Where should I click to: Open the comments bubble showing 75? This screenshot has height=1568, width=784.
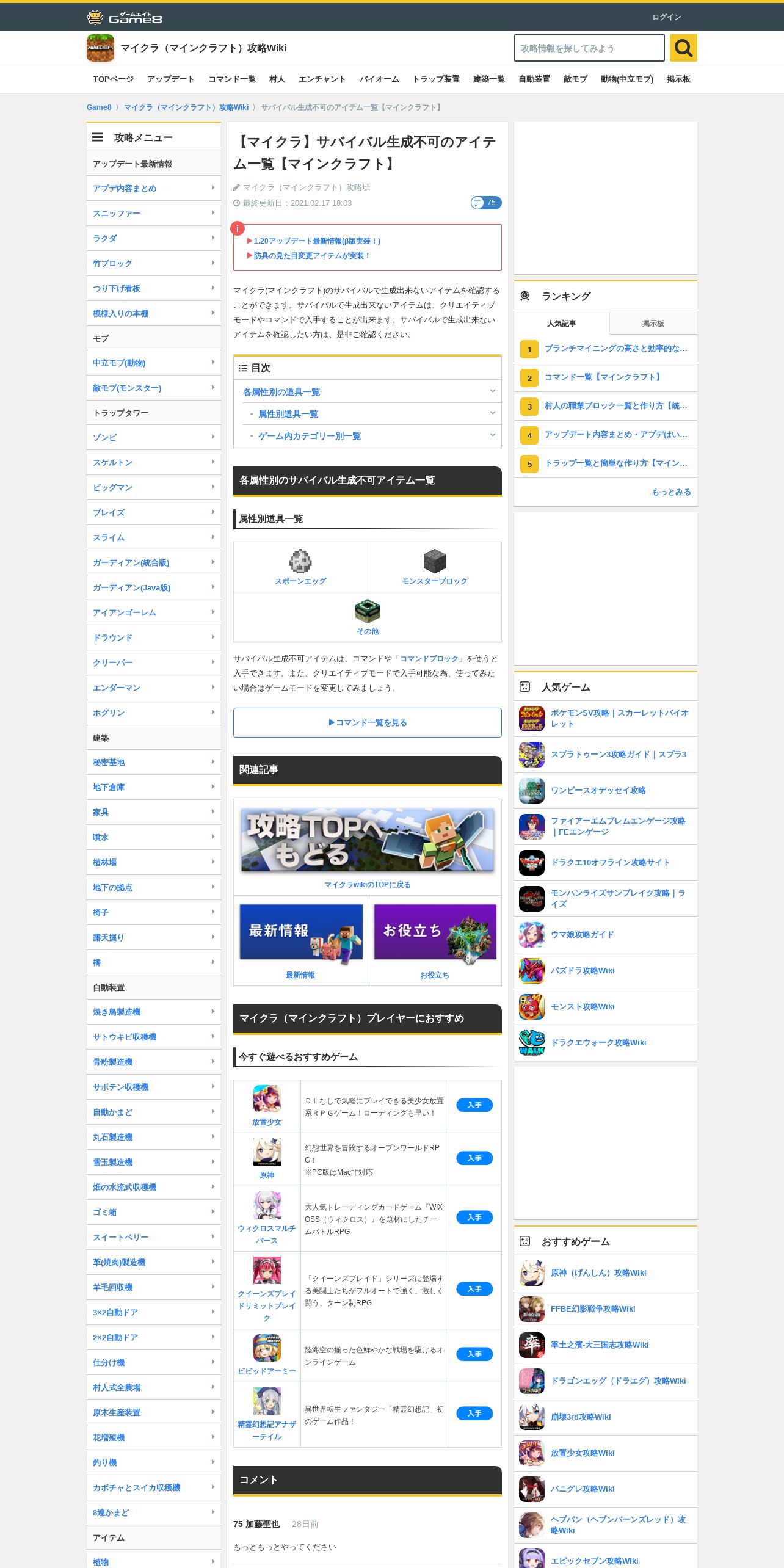click(x=486, y=203)
